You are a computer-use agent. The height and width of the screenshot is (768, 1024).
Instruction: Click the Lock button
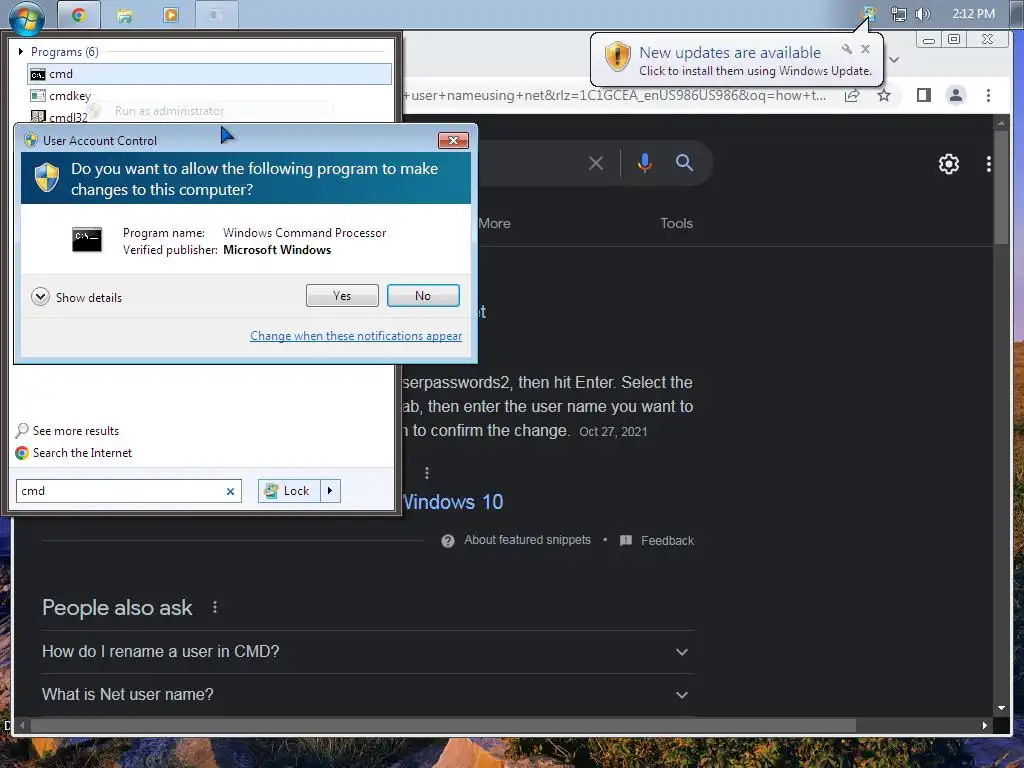[x=289, y=490]
